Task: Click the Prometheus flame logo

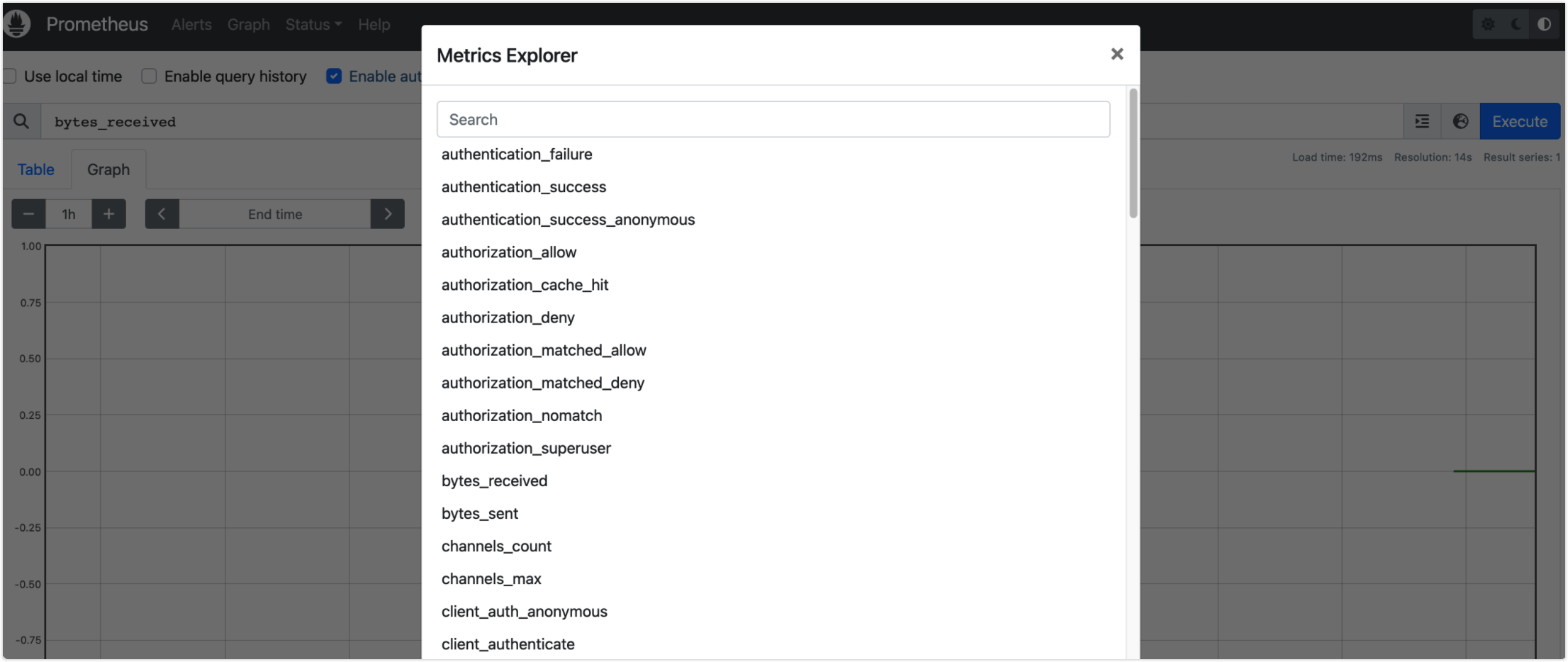Action: (x=17, y=24)
